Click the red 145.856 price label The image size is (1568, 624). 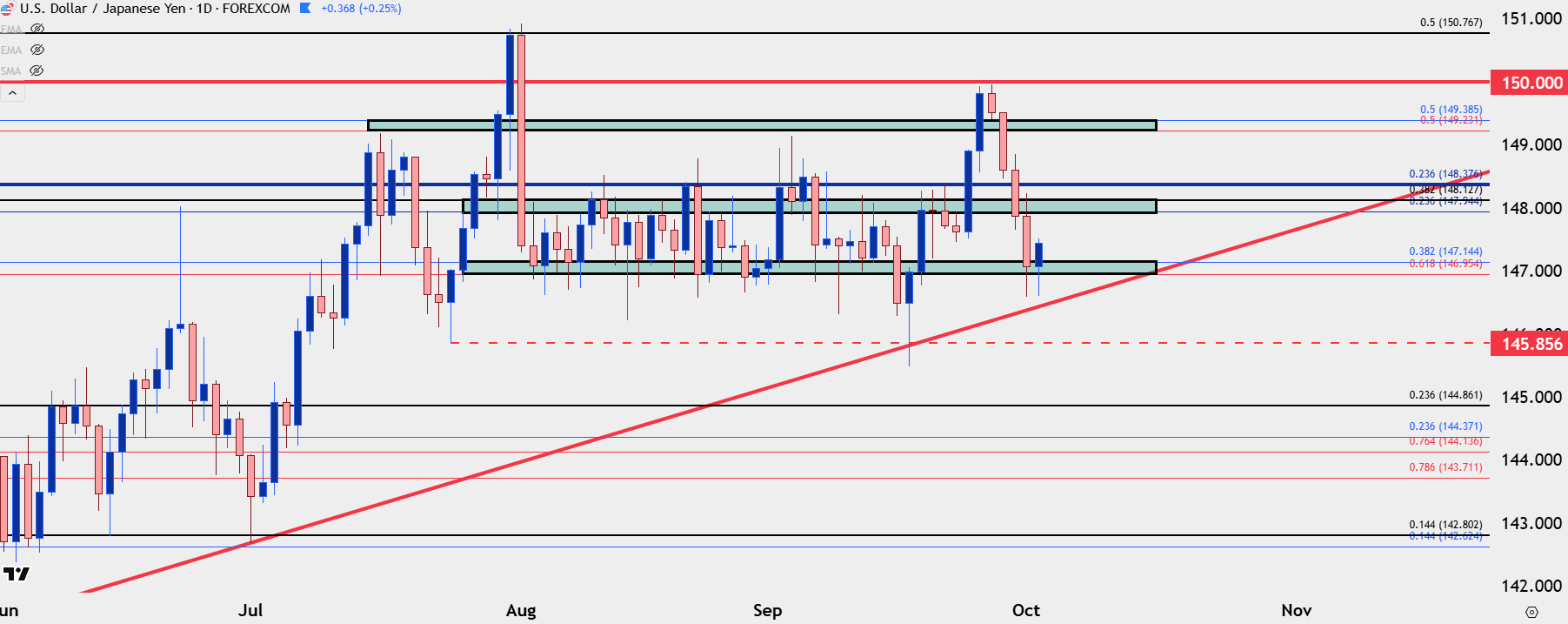pyautogui.click(x=1531, y=344)
